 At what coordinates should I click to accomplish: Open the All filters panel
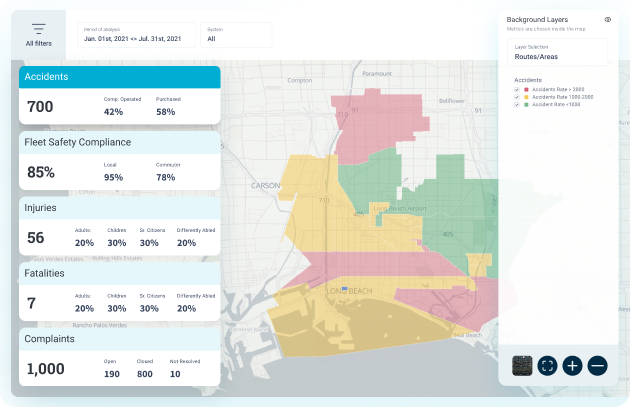(38, 35)
